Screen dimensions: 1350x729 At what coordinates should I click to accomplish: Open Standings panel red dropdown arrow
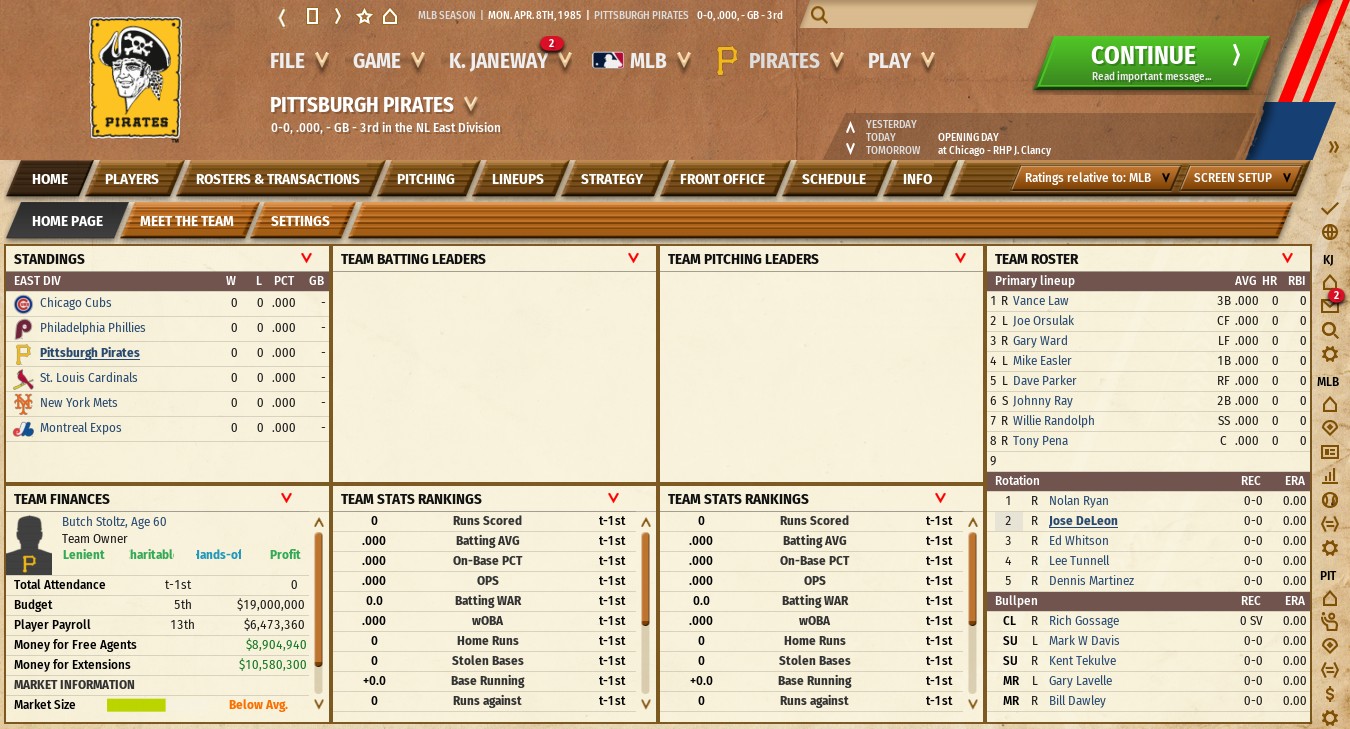pos(306,258)
